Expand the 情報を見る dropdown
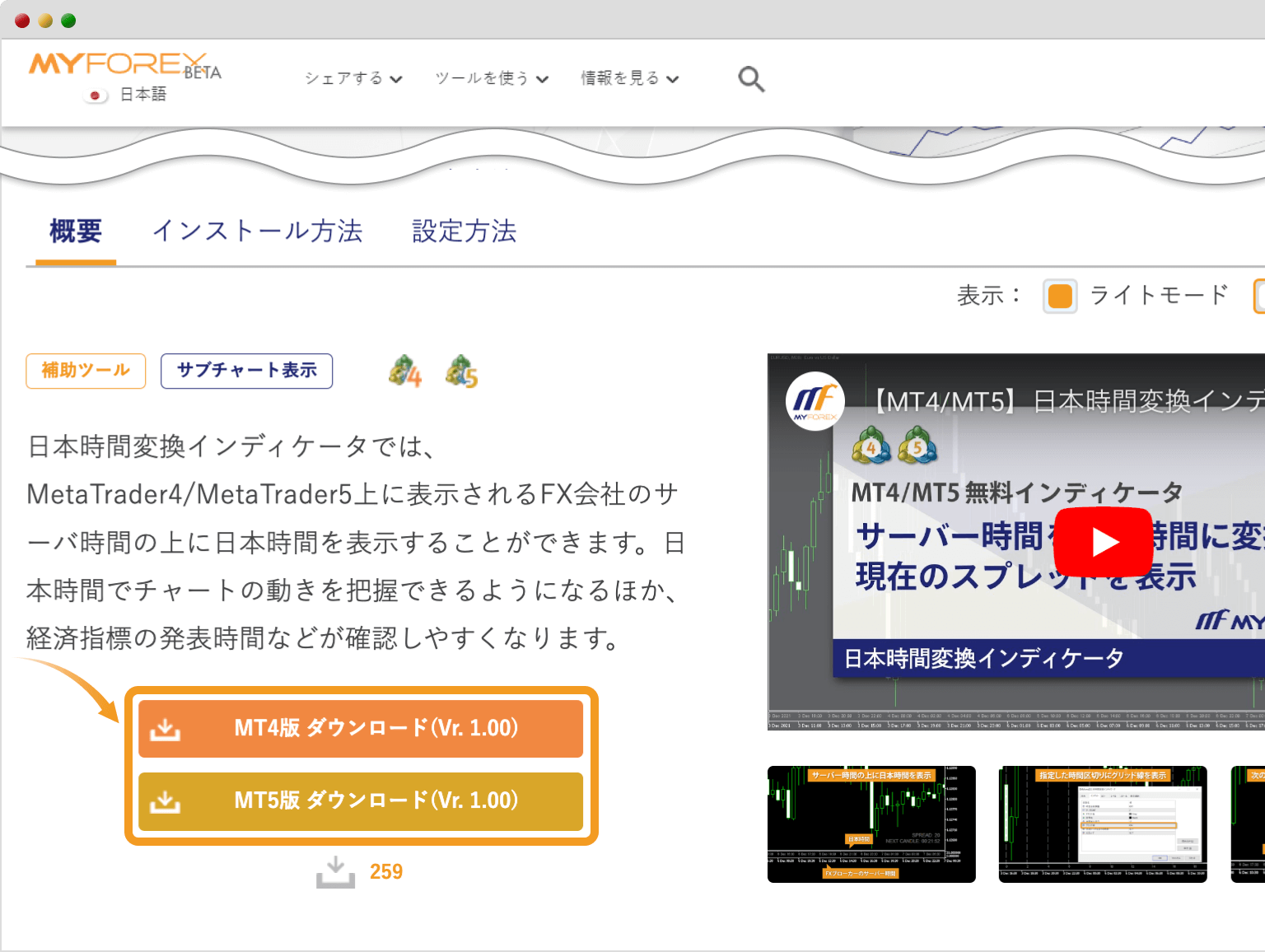The height and width of the screenshot is (952, 1265). pyautogui.click(x=630, y=78)
